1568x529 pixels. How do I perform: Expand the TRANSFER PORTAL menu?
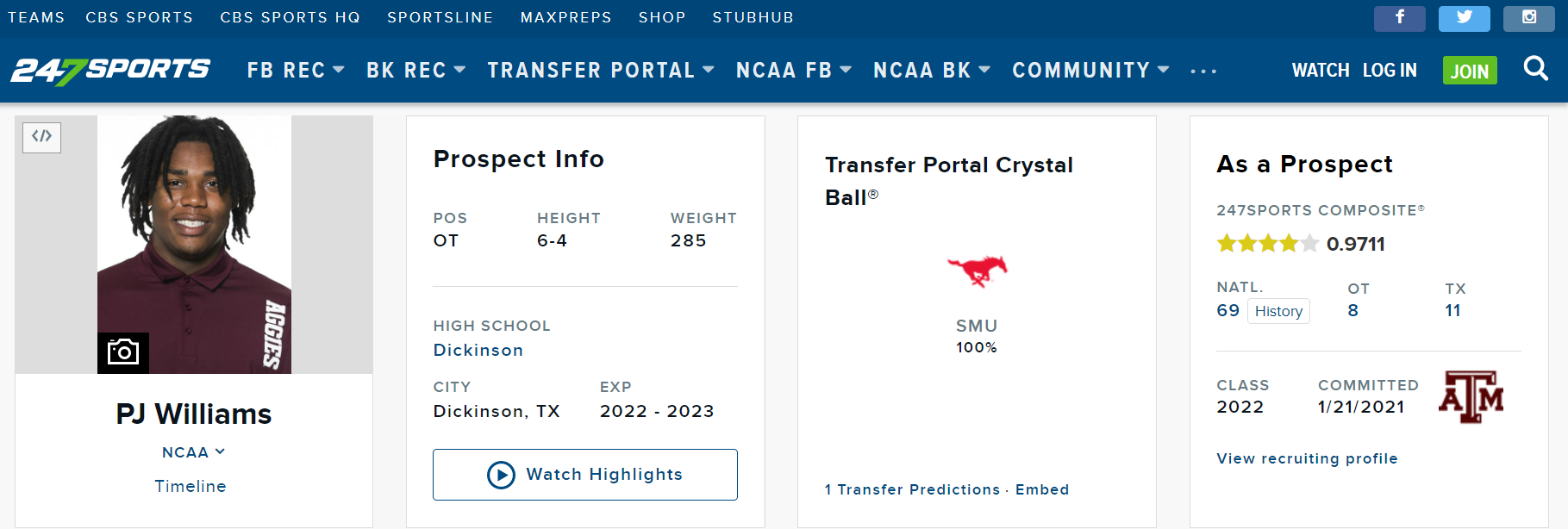601,71
